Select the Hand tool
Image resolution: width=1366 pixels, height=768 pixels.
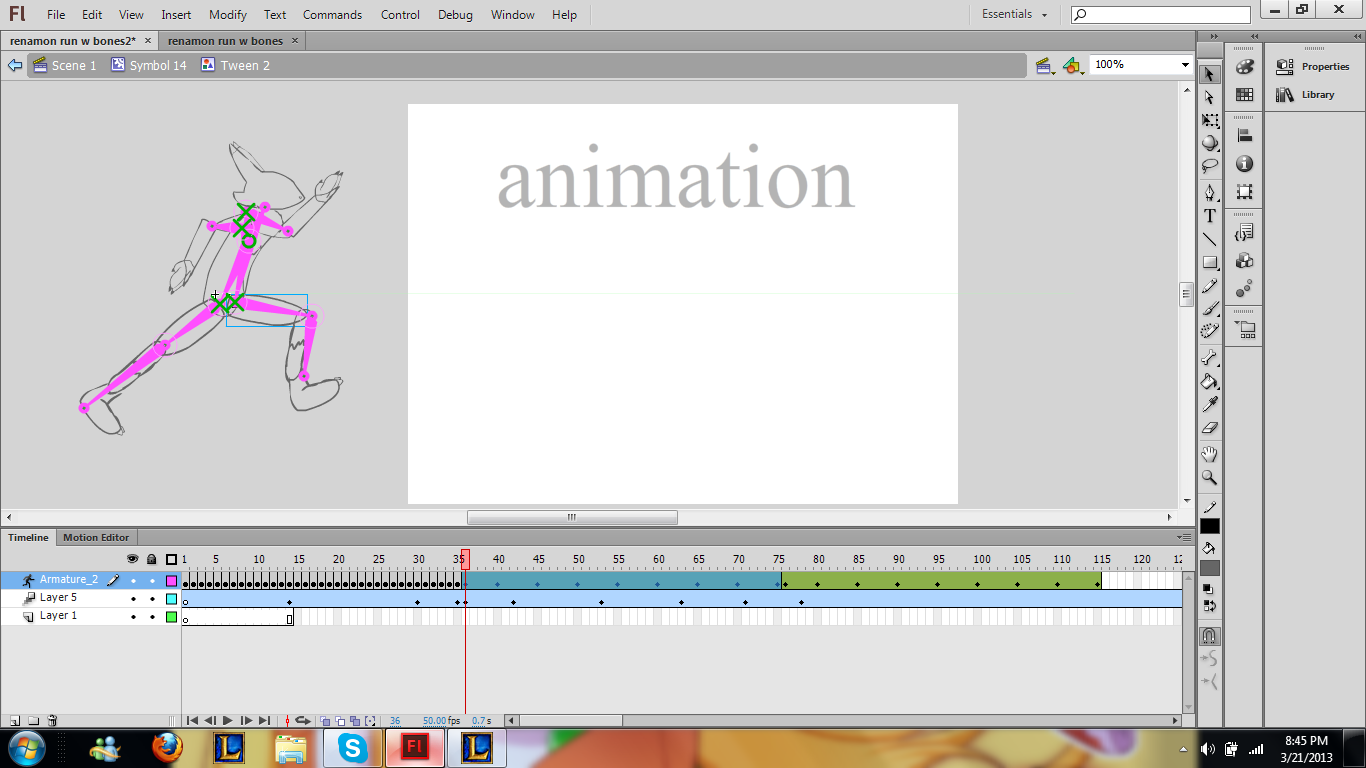click(1209, 454)
